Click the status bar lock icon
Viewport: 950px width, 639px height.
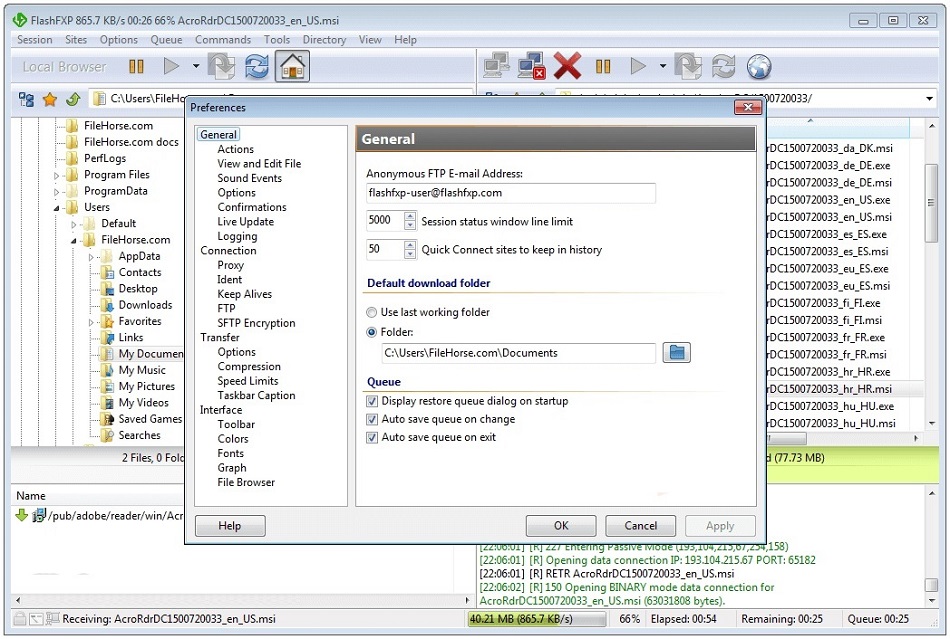pyautogui.click(x=20, y=619)
